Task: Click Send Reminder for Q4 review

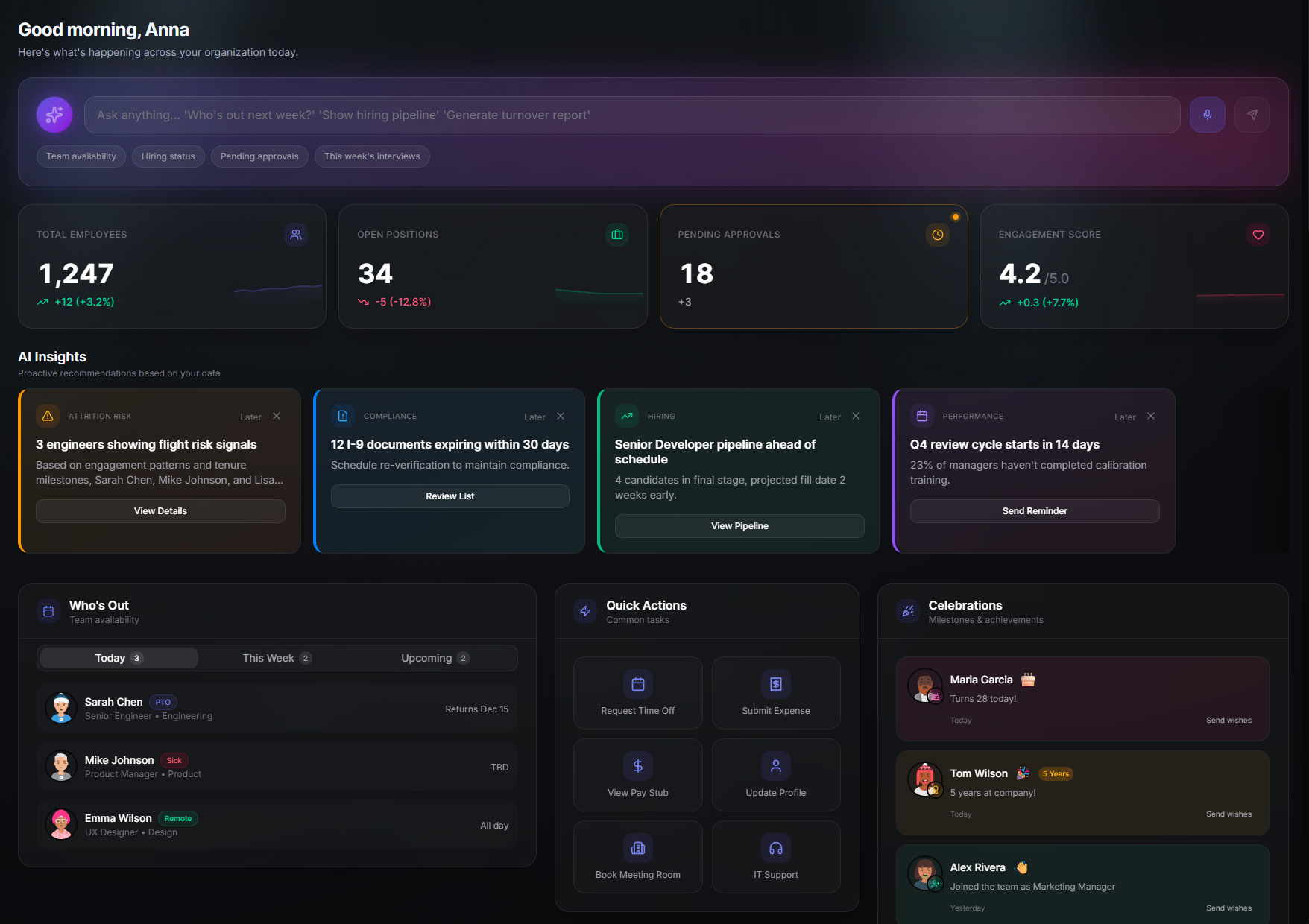Action: pos(1034,511)
